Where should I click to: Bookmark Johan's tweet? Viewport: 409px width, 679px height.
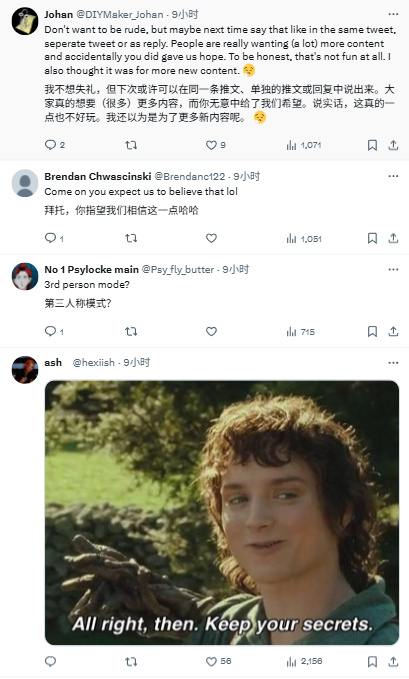click(x=372, y=145)
